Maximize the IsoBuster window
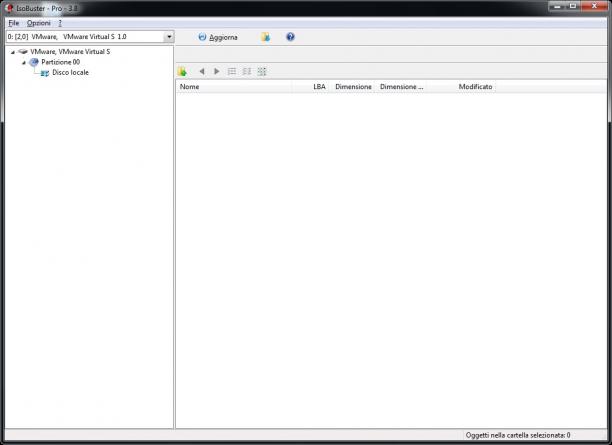 [573, 6]
